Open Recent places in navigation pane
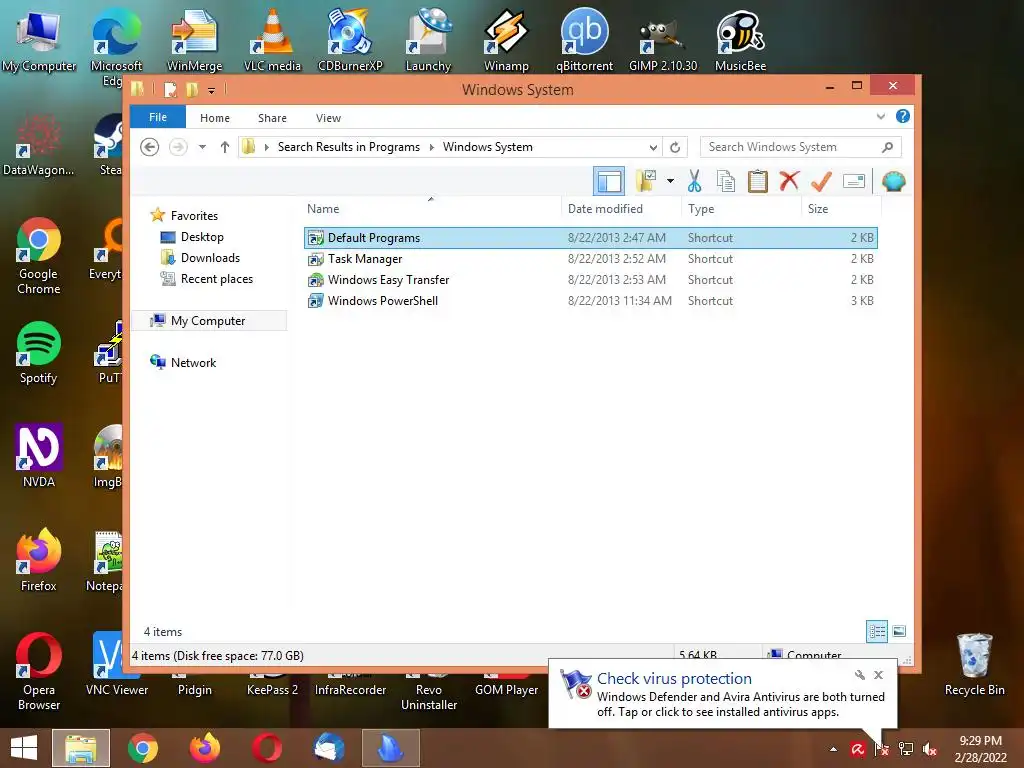This screenshot has width=1024, height=768. (216, 279)
